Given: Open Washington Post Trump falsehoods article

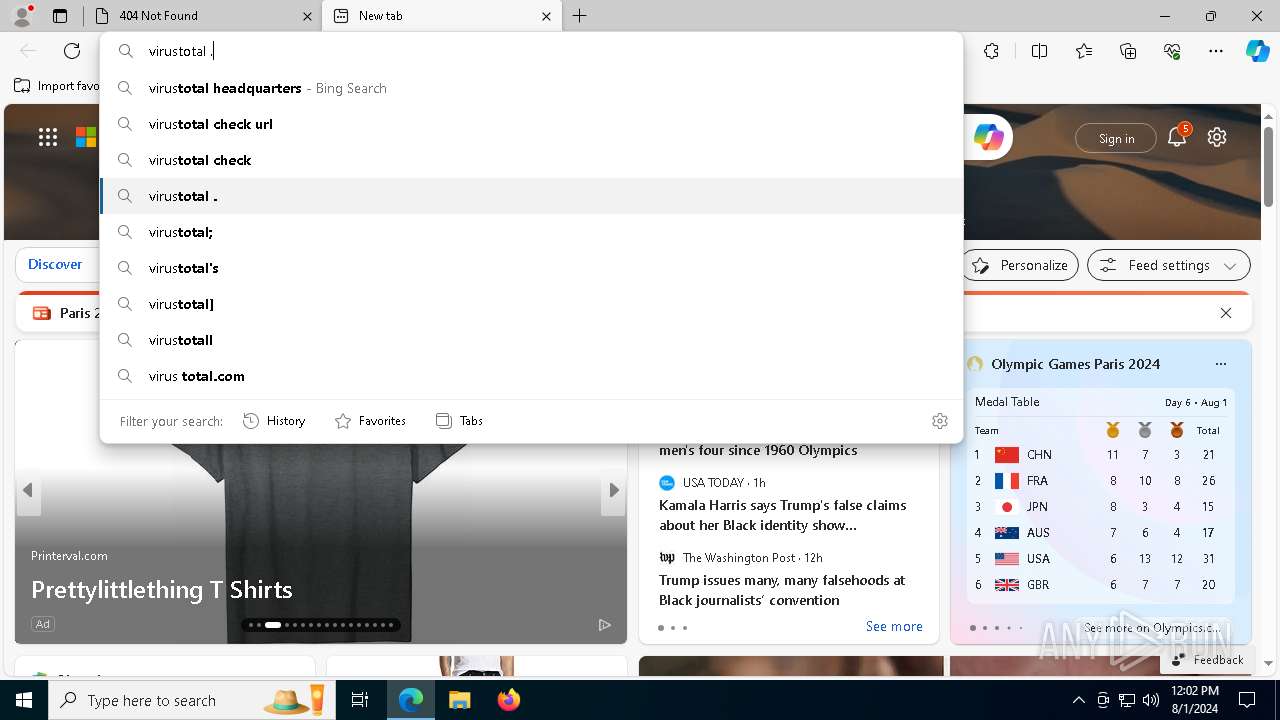Looking at the screenshot, I should click(782, 590).
